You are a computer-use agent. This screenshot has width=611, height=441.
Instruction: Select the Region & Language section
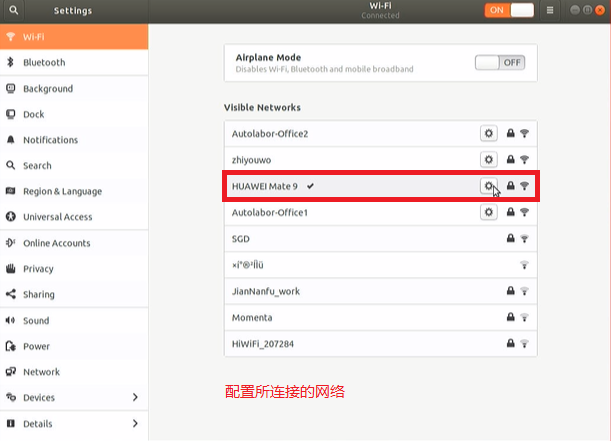click(62, 192)
